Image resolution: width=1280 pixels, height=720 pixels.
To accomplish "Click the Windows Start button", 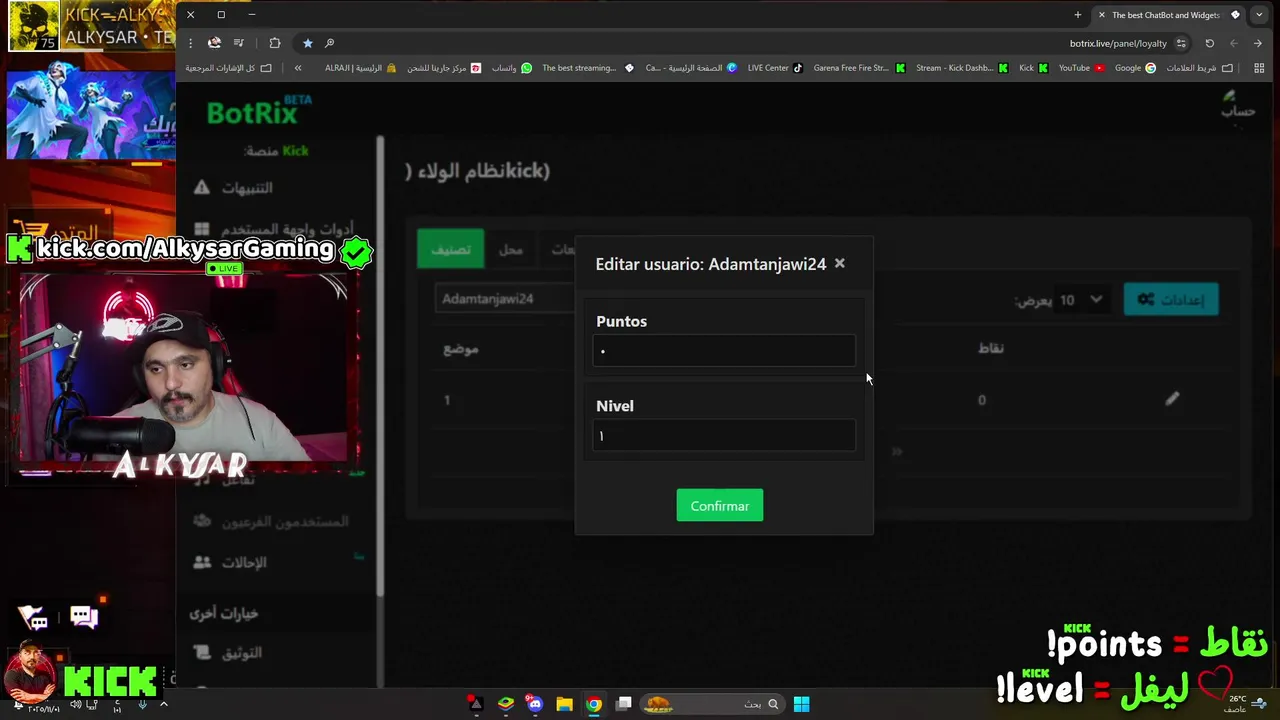I will [x=801, y=704].
